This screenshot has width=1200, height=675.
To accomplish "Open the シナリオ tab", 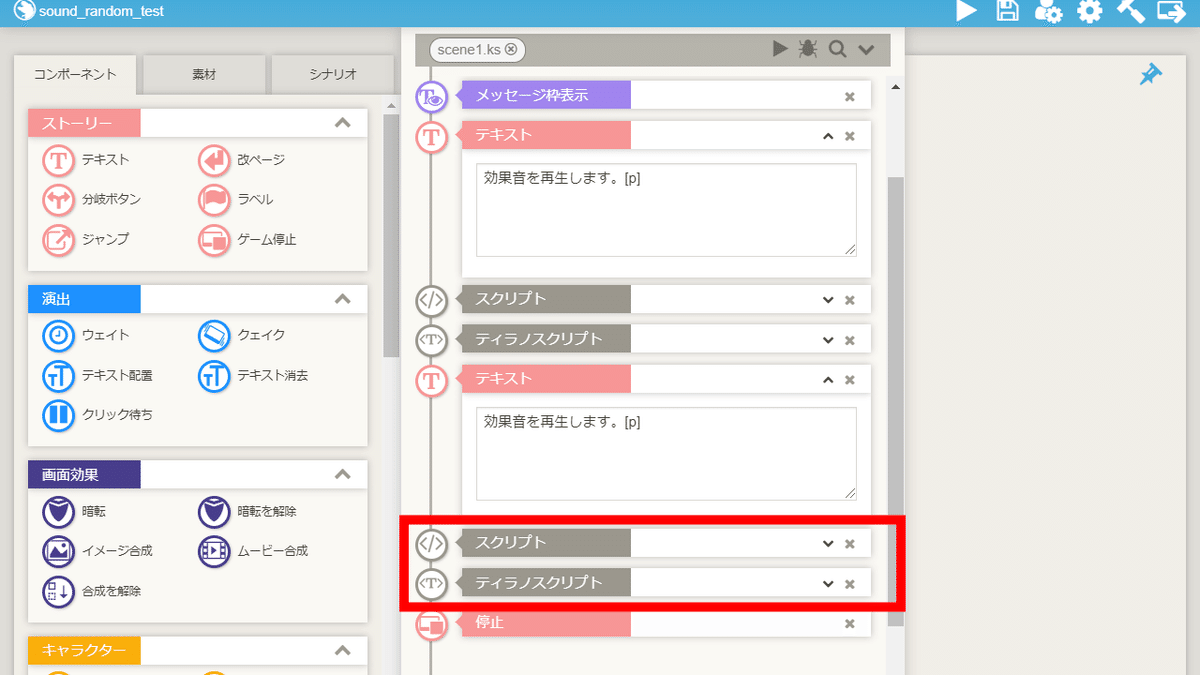I will [x=332, y=75].
